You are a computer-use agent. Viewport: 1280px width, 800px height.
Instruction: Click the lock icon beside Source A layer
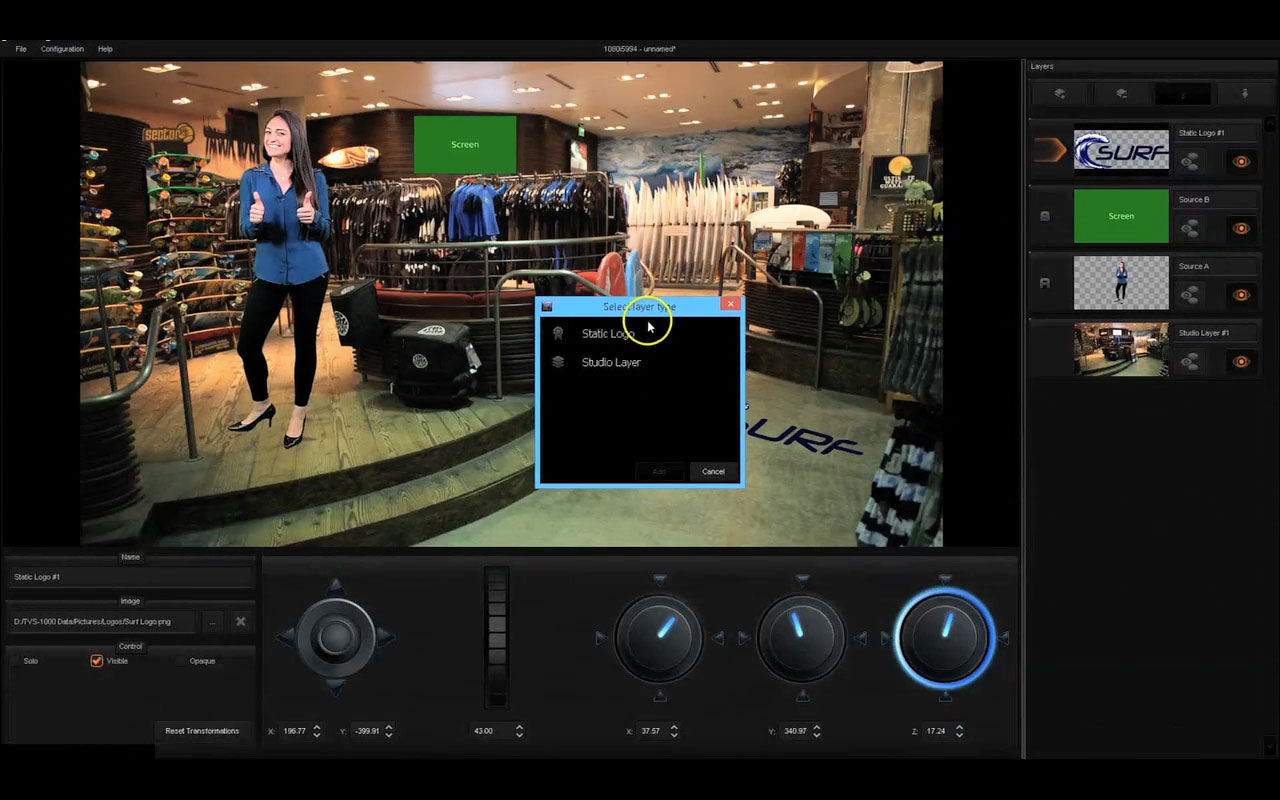(x=1044, y=283)
